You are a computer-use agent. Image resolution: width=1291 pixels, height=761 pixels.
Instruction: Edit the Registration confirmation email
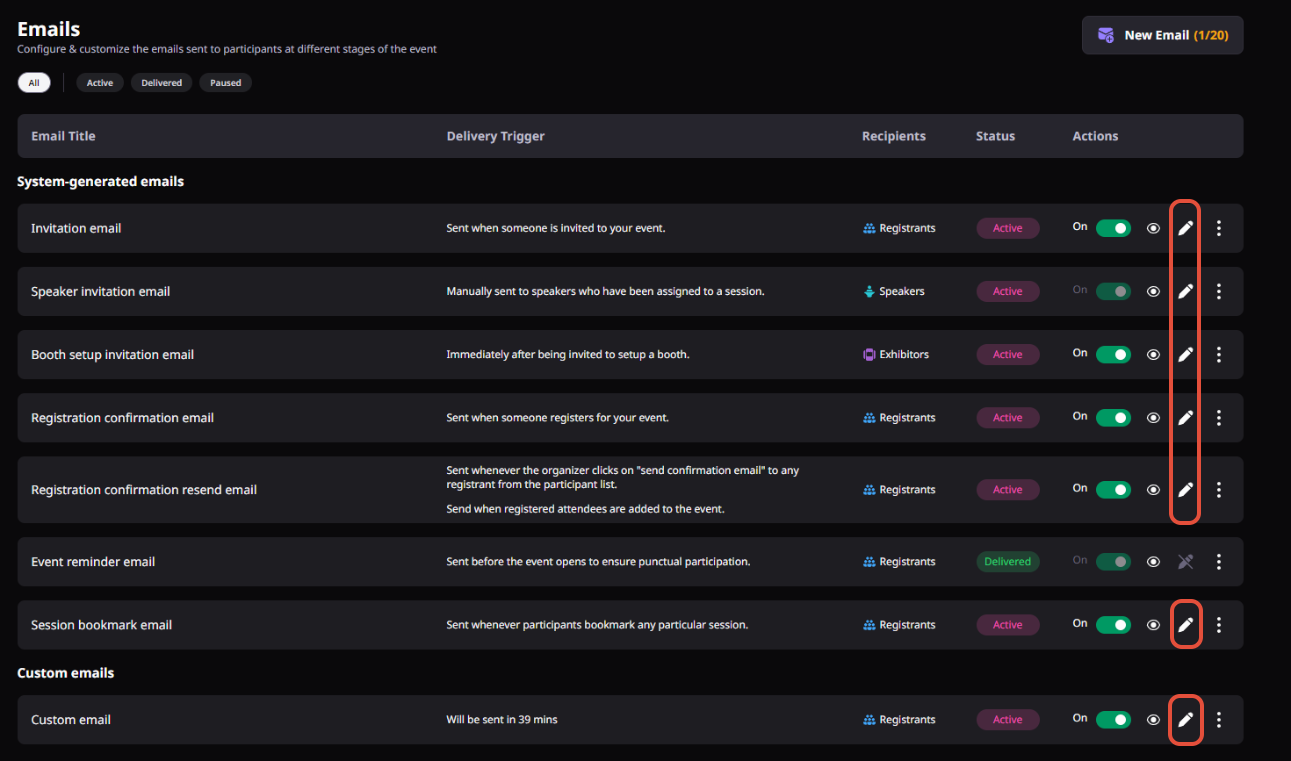[x=1185, y=417]
